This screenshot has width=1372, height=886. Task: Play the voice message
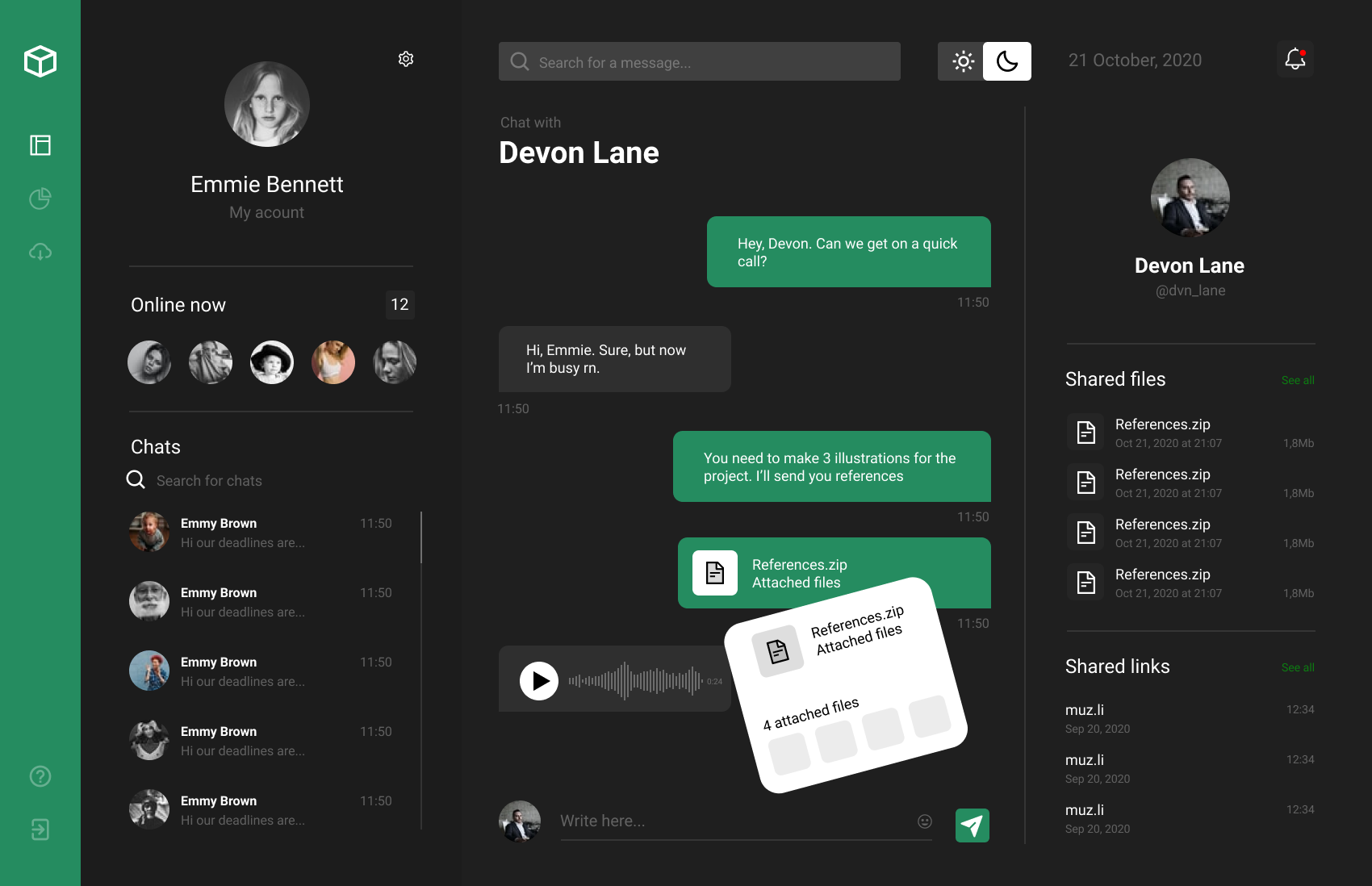click(539, 681)
